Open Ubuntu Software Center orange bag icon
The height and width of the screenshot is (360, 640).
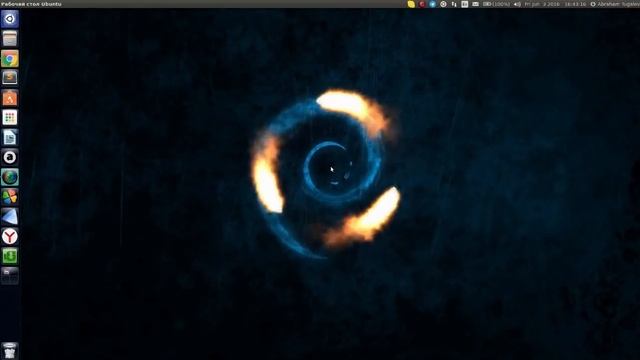pos(9,98)
